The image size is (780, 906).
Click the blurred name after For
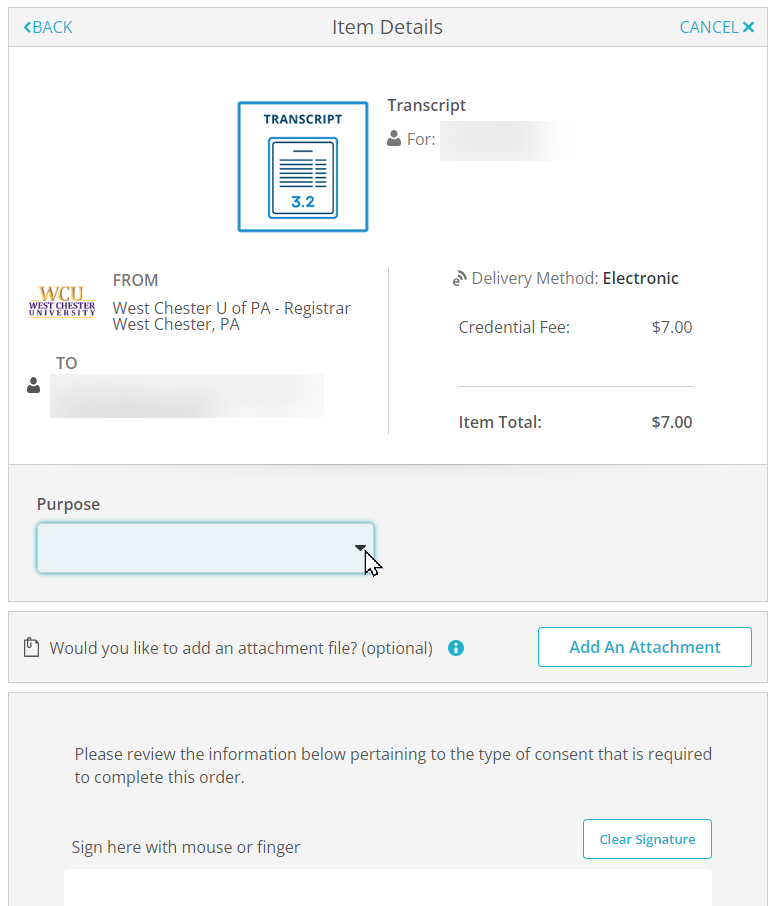point(500,140)
